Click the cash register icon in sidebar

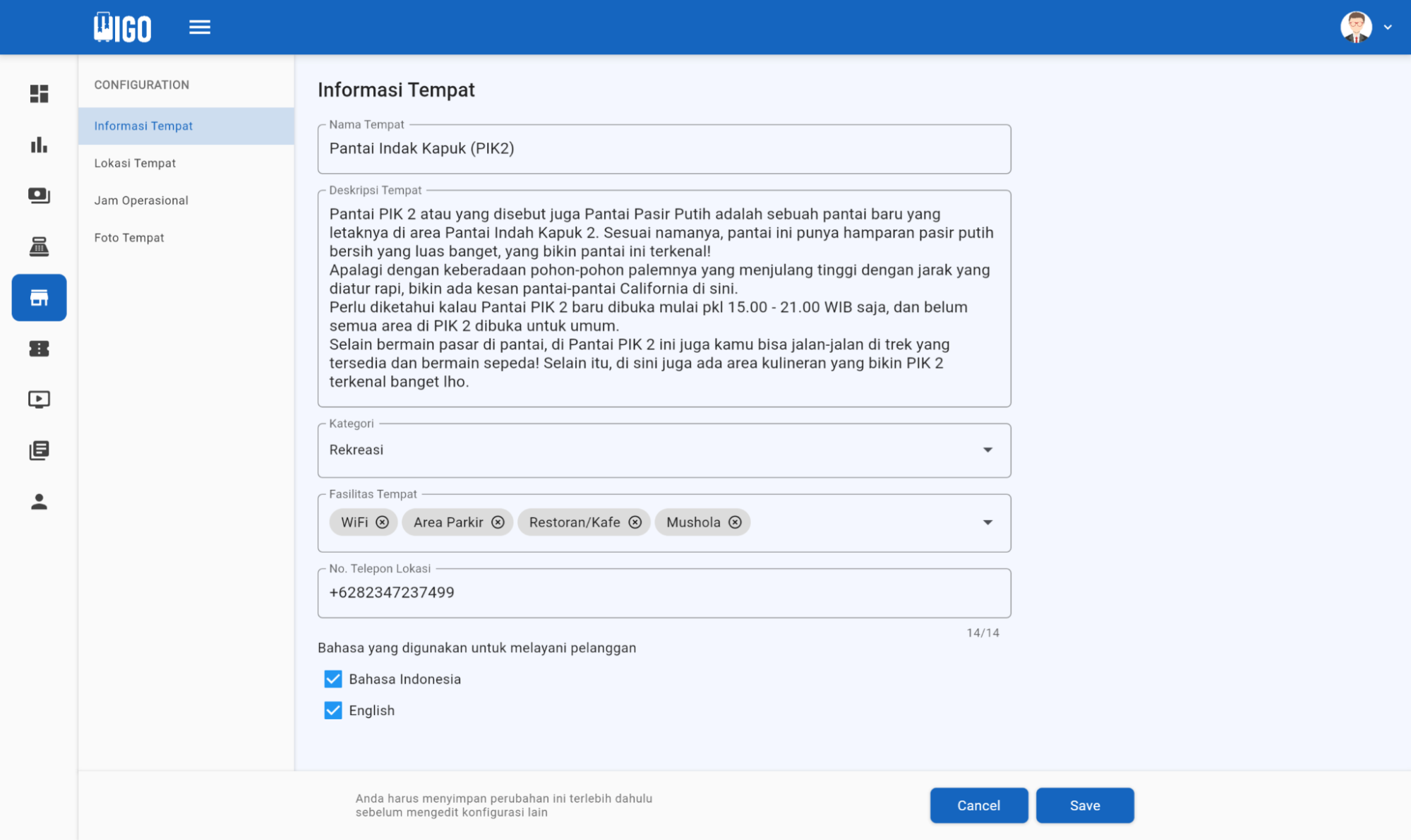tap(39, 246)
